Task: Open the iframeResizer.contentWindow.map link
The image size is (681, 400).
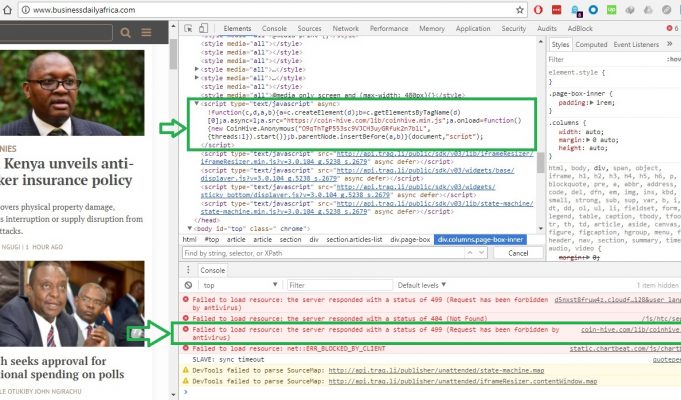Action: tap(463, 381)
